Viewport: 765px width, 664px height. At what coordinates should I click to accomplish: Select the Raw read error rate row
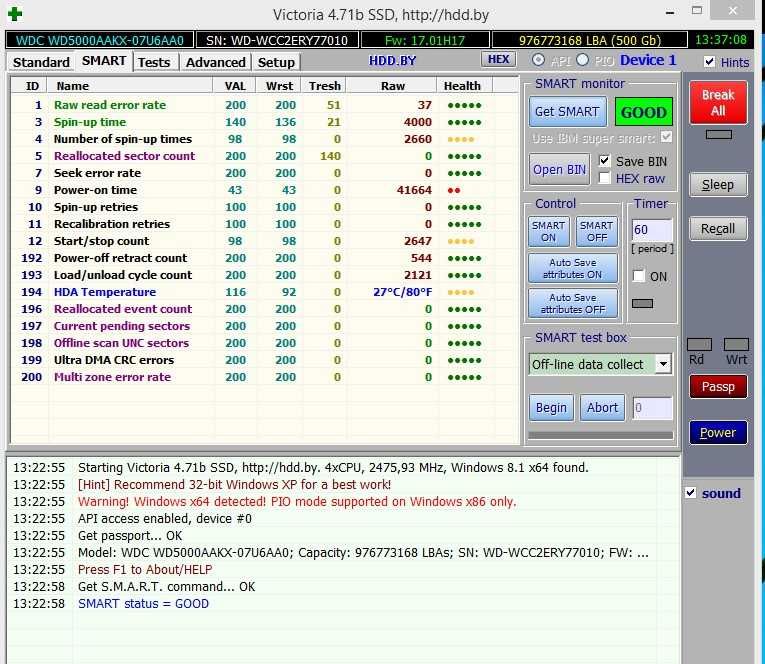263,105
